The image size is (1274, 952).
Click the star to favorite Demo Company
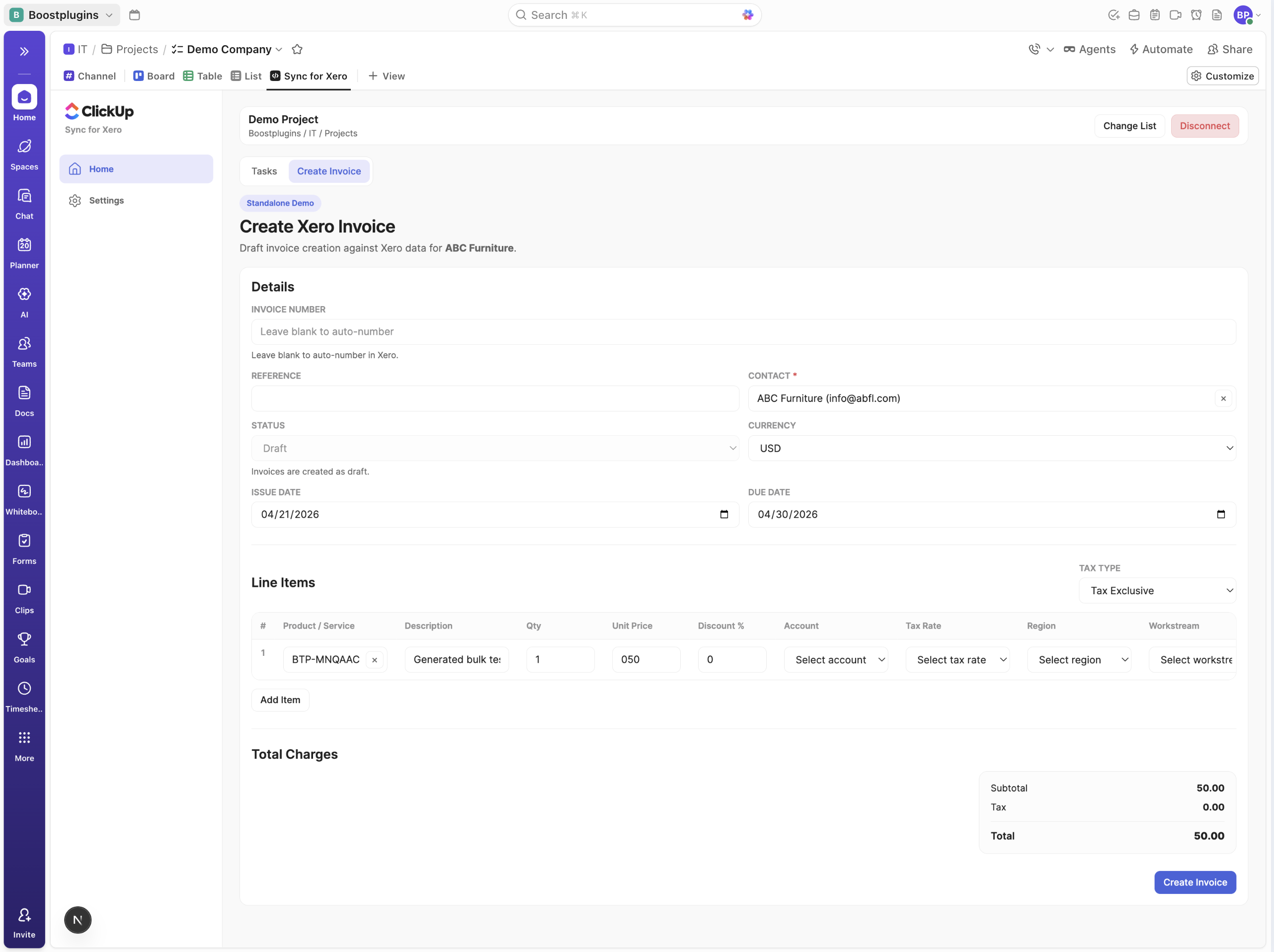(297, 49)
